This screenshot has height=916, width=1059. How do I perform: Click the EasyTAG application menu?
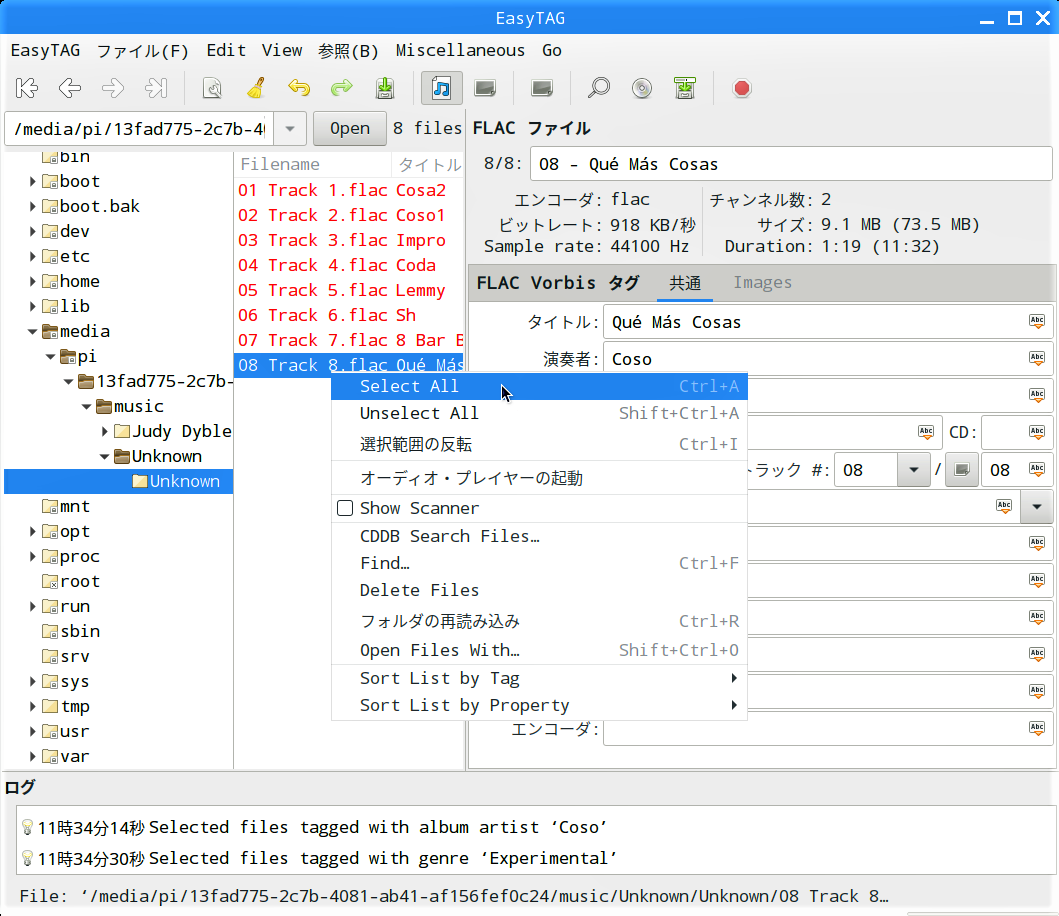pos(45,51)
